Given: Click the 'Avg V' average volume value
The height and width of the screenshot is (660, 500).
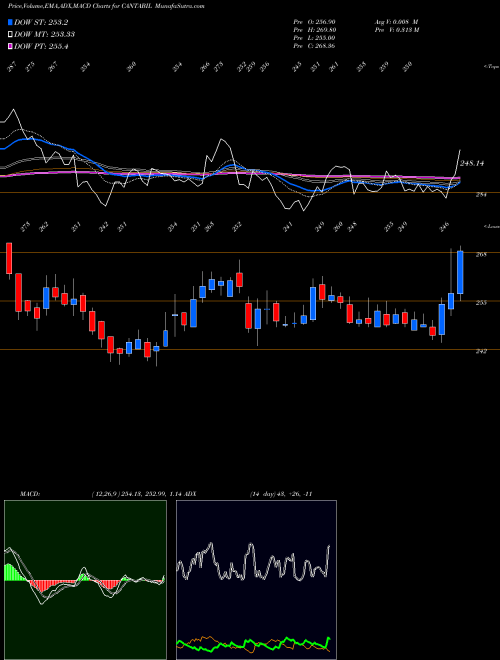Looking at the screenshot, I should pos(396,22).
